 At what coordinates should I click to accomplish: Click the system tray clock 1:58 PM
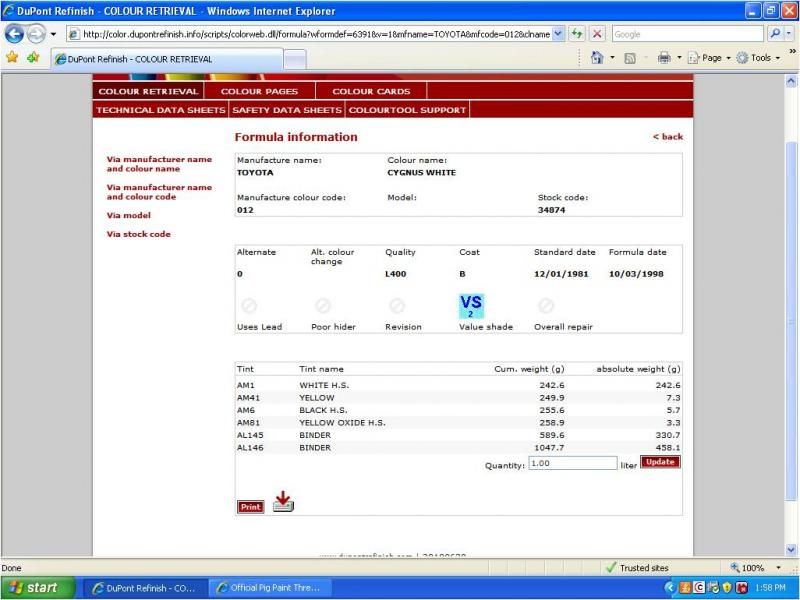770,588
